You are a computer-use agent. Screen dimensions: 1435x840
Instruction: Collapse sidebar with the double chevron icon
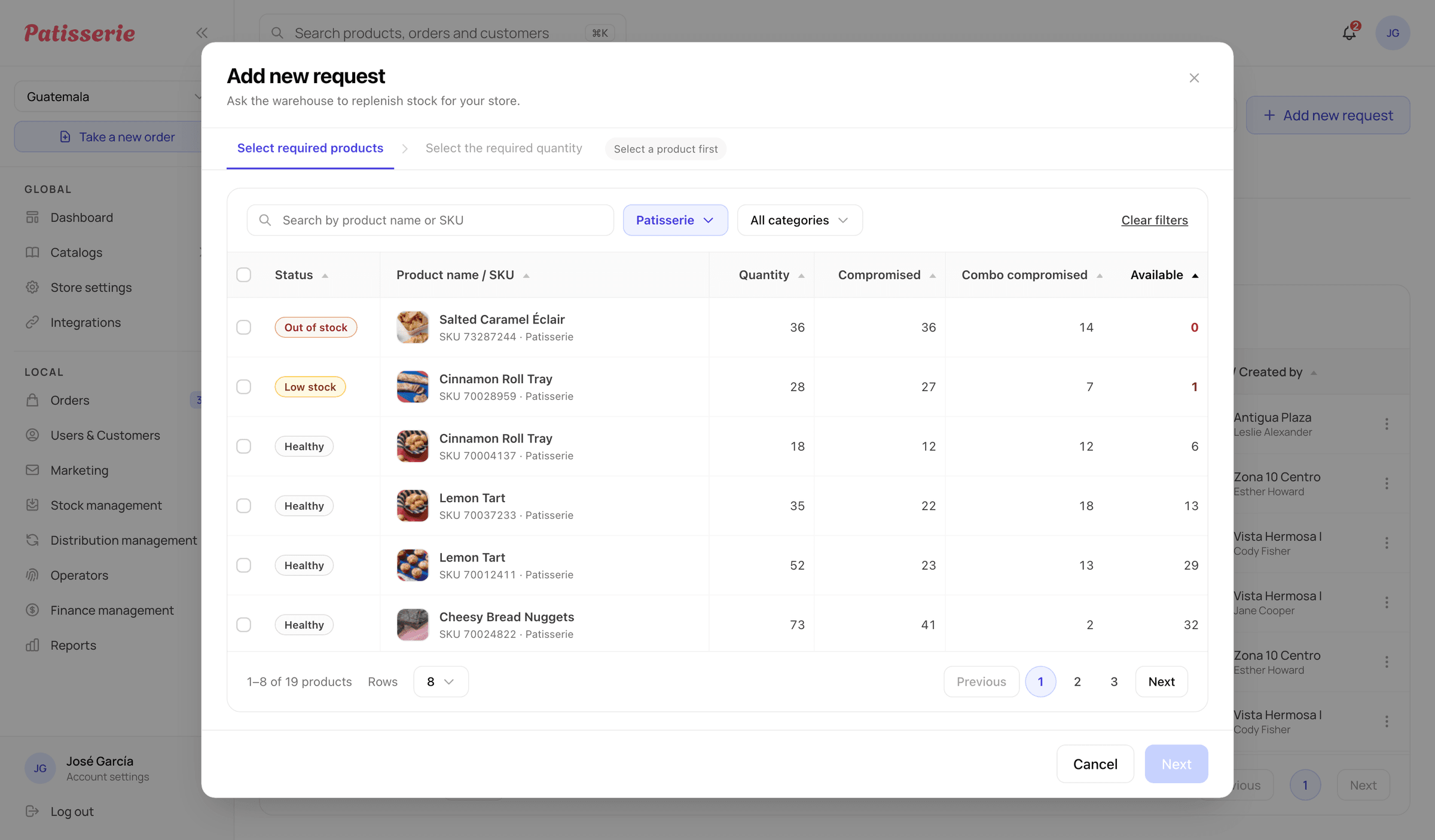(202, 33)
